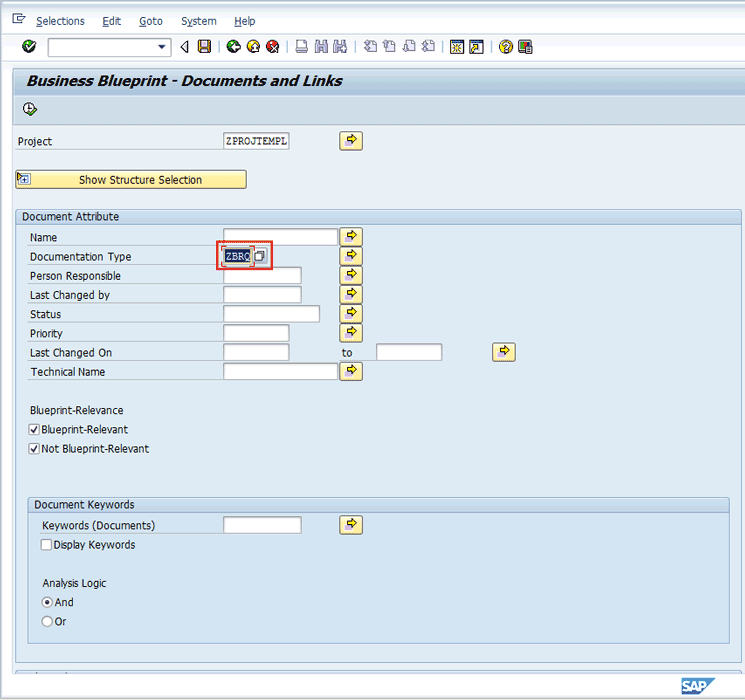The image size is (745, 700).
Task: Click the Generate Shortcut icon
Action: [x=476, y=47]
